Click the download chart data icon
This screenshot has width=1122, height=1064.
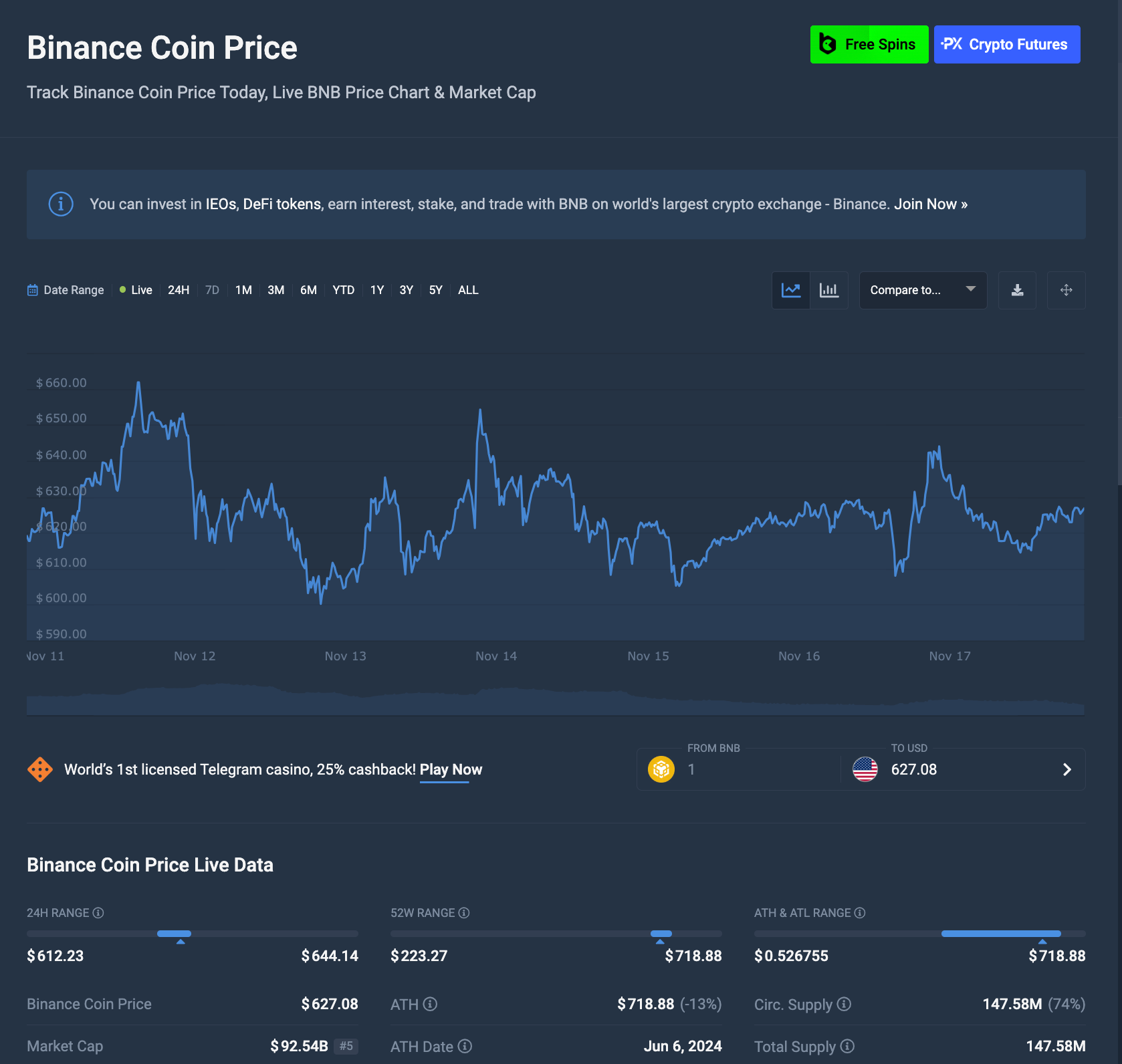click(1017, 290)
